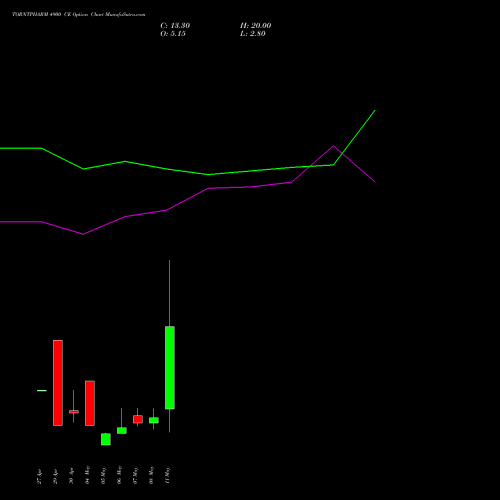Viewport: 500px width, 500px height.
Task: Click the peak of the purple indicator line
Action: (333, 146)
